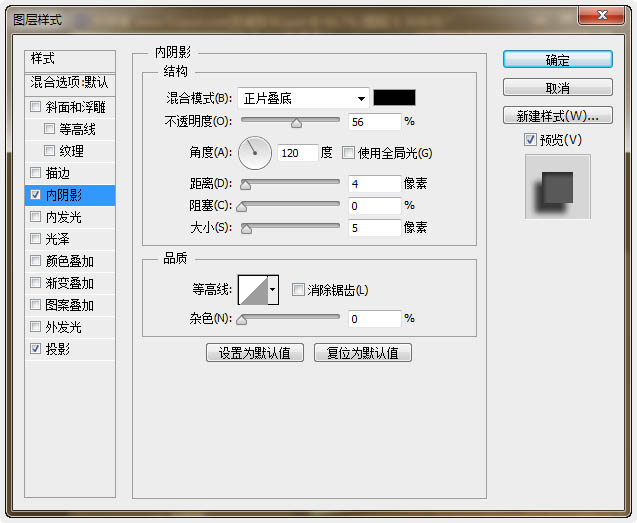
Task: Click the 杂色 value field showing 0
Action: [375, 319]
